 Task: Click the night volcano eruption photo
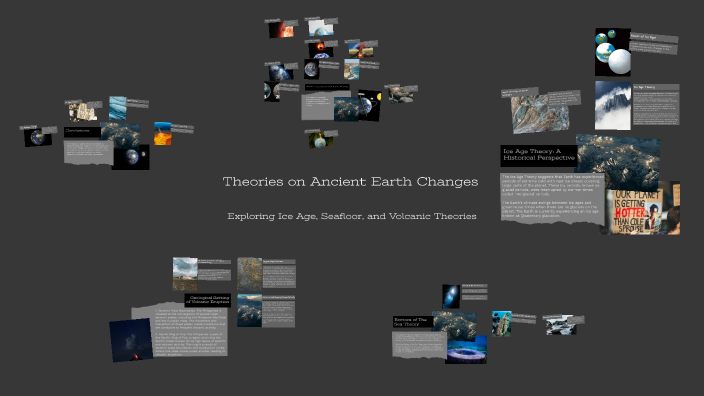tap(131, 340)
